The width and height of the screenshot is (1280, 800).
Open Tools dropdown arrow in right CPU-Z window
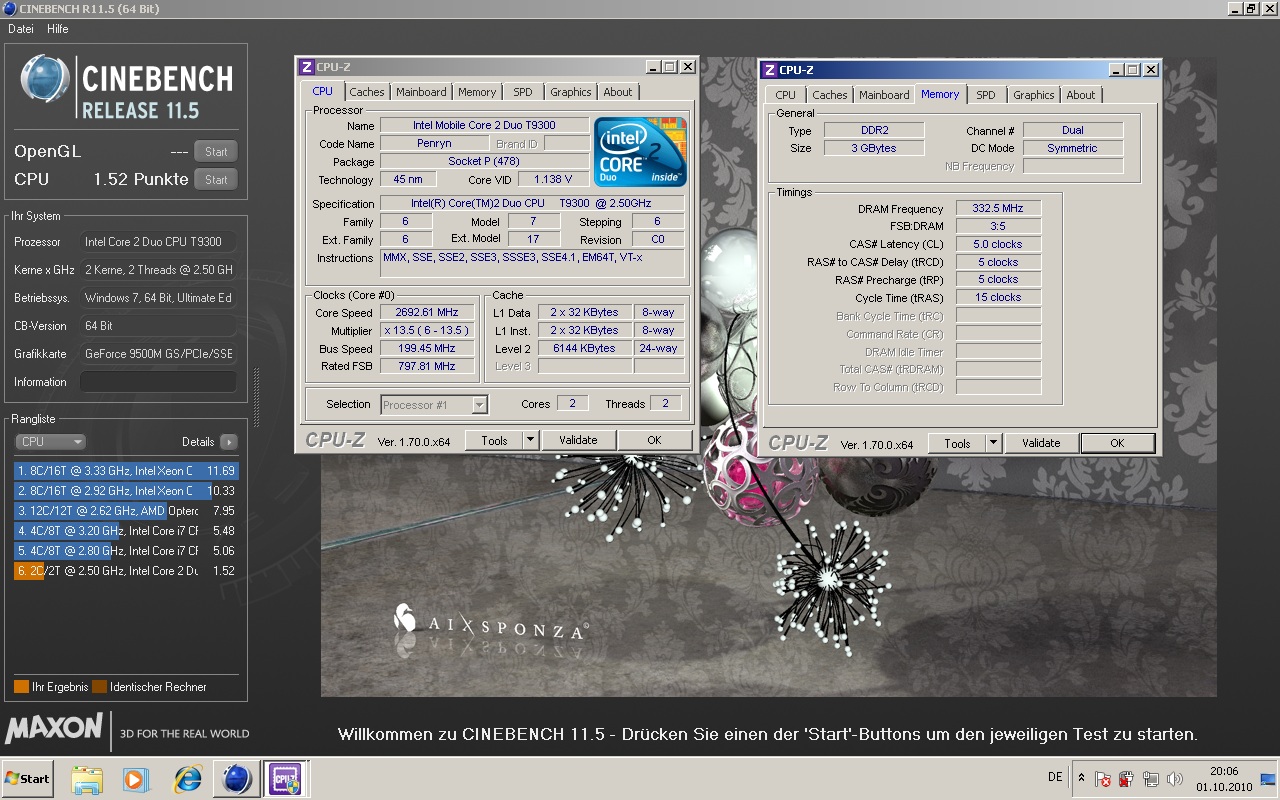(994, 443)
